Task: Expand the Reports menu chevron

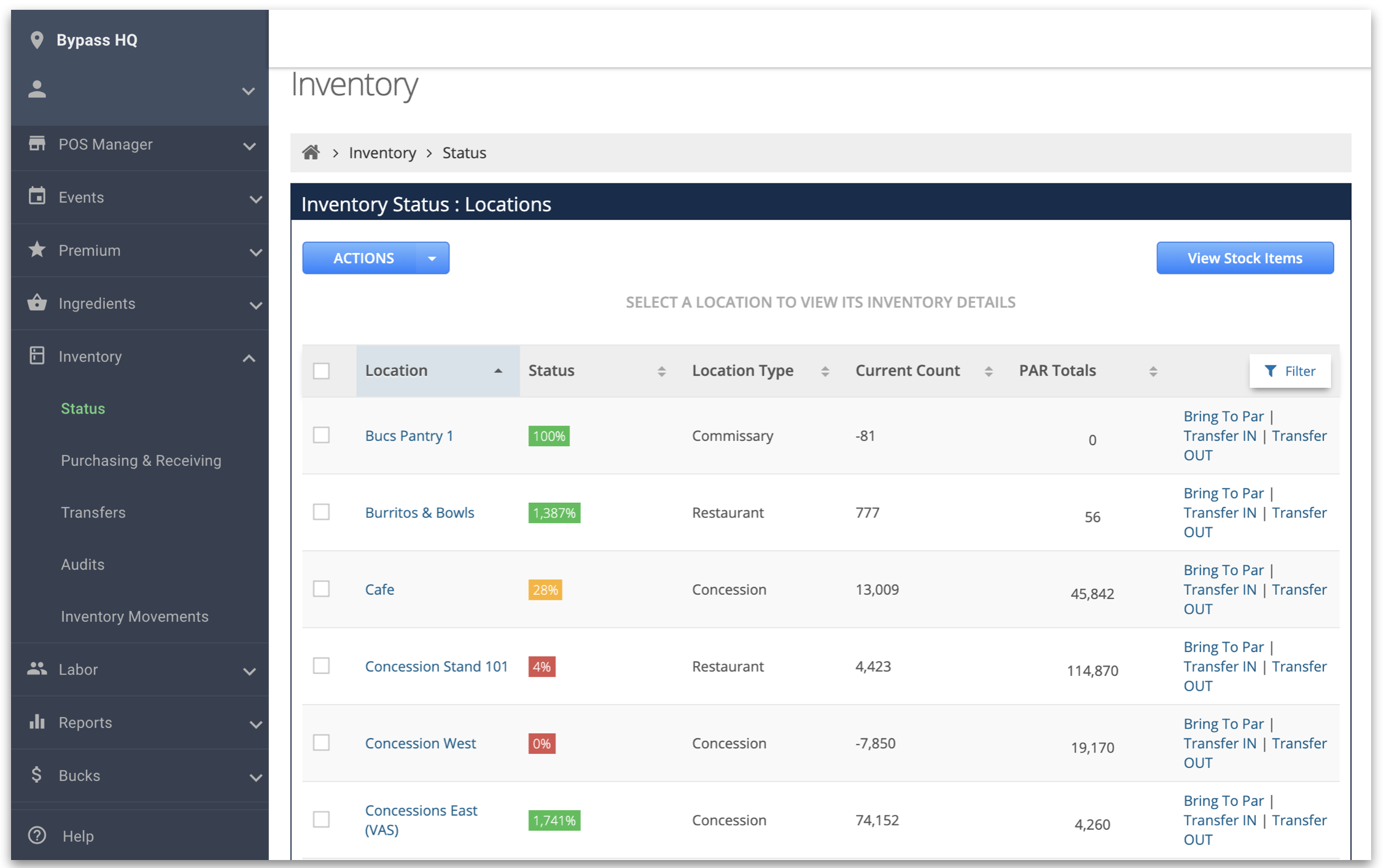Action: coord(255,724)
